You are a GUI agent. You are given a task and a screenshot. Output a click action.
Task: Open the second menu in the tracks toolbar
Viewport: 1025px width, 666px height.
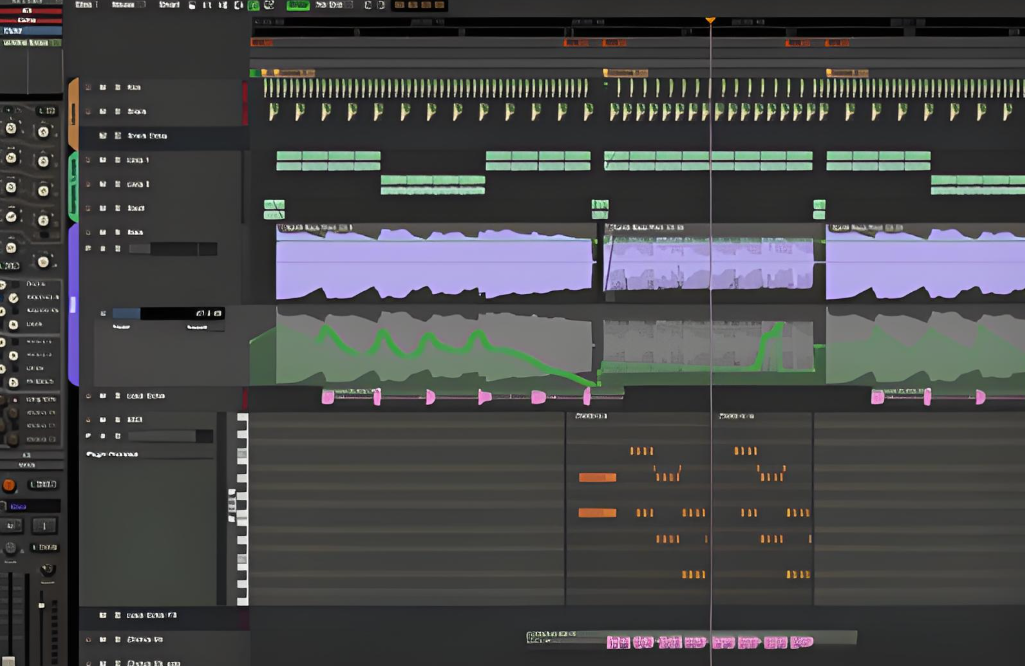click(128, 5)
